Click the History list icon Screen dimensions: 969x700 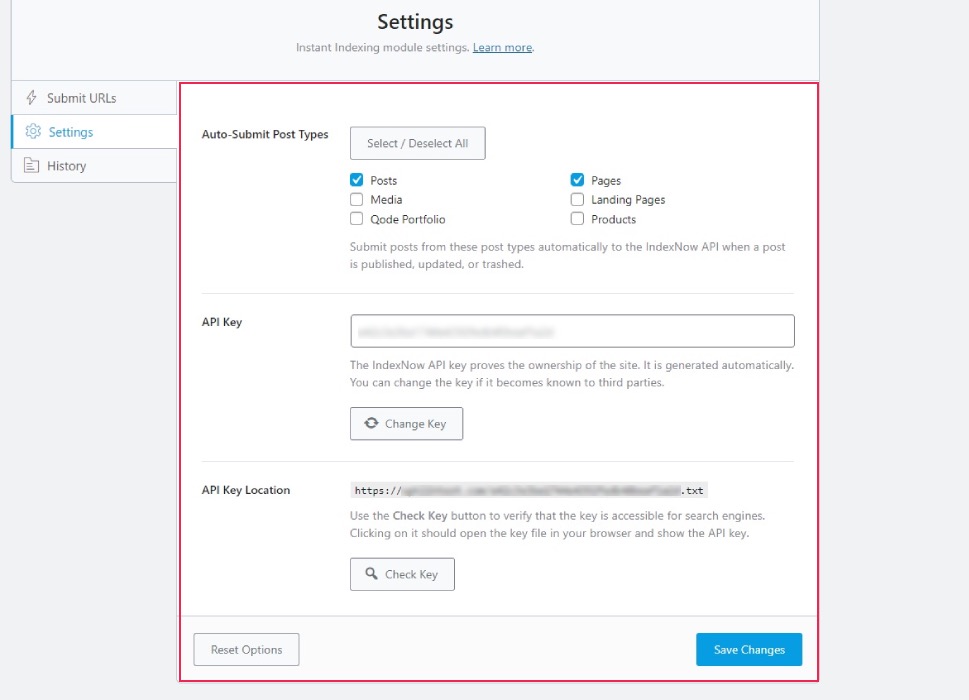pos(31,166)
